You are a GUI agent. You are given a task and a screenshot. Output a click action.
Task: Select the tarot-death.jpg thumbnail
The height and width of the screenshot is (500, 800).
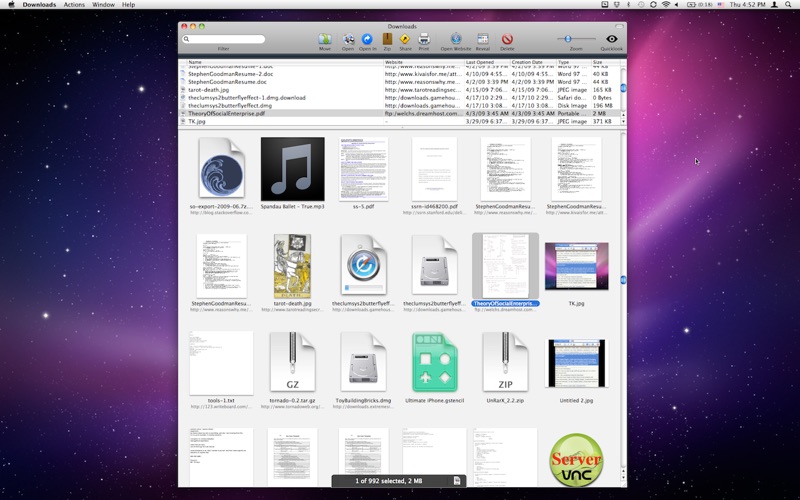tap(293, 266)
